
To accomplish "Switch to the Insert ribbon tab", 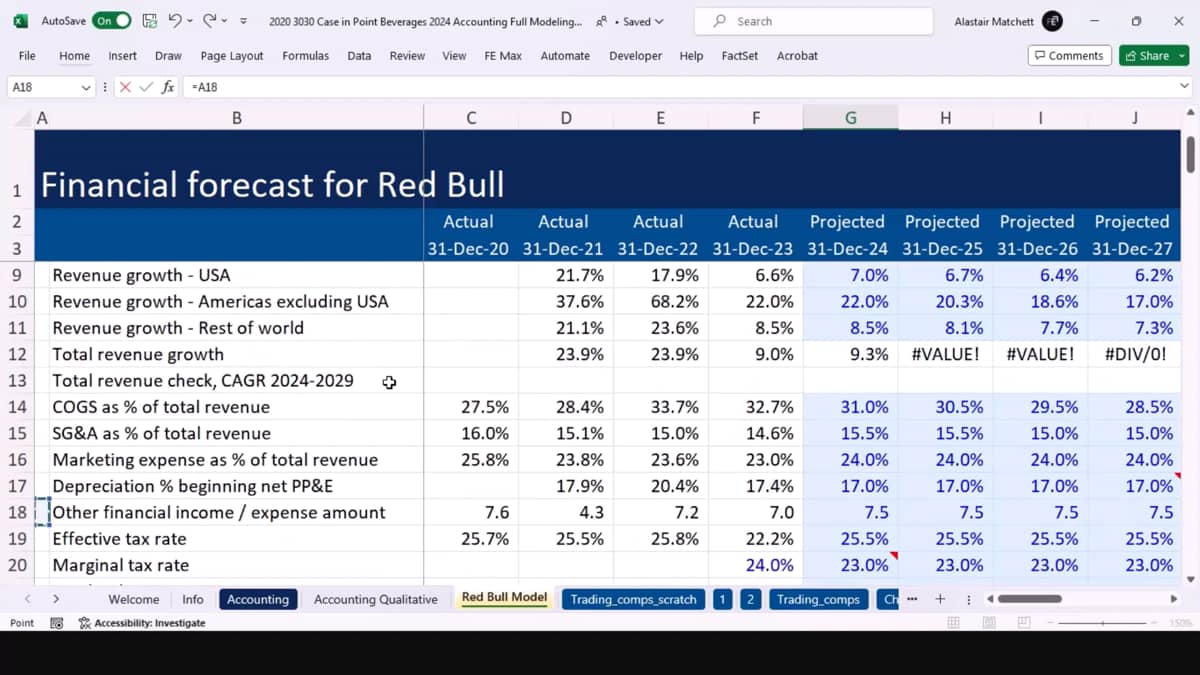I will (123, 56).
